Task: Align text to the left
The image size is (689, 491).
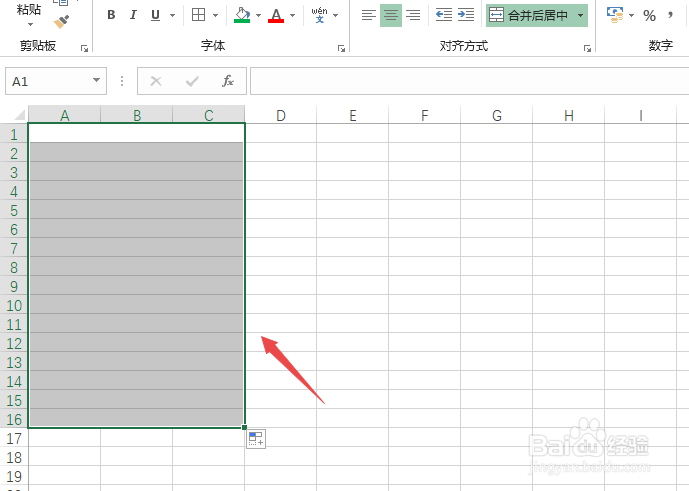Action: pos(369,15)
